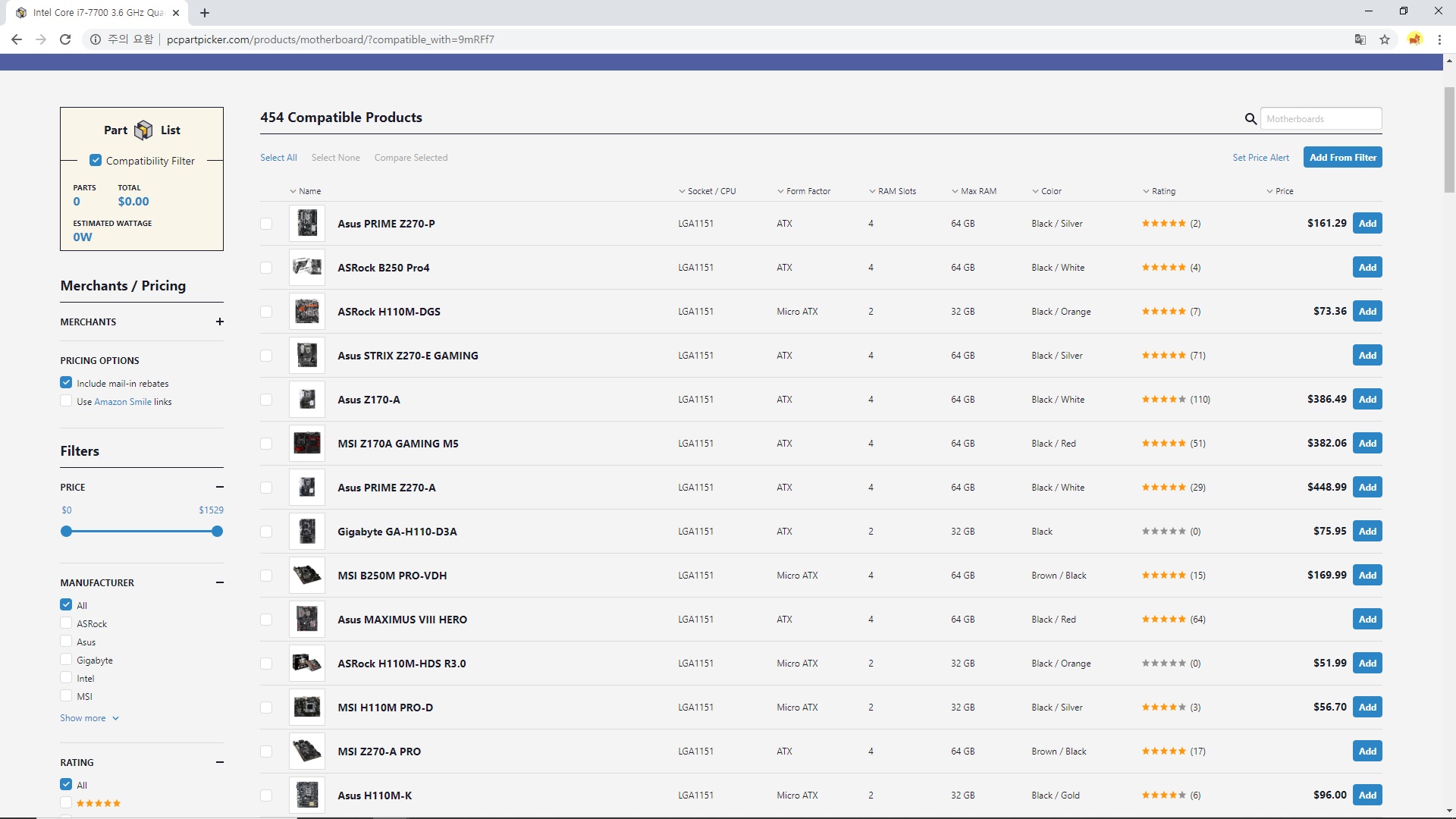Toggle the Compatibility Filter checkbox
This screenshot has height=819, width=1456.
pos(96,160)
